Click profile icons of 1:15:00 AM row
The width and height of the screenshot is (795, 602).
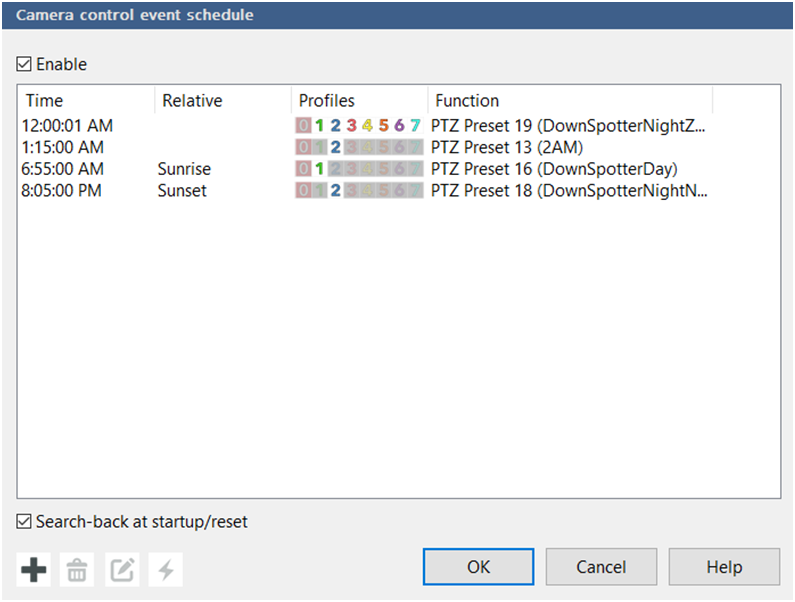point(358,148)
